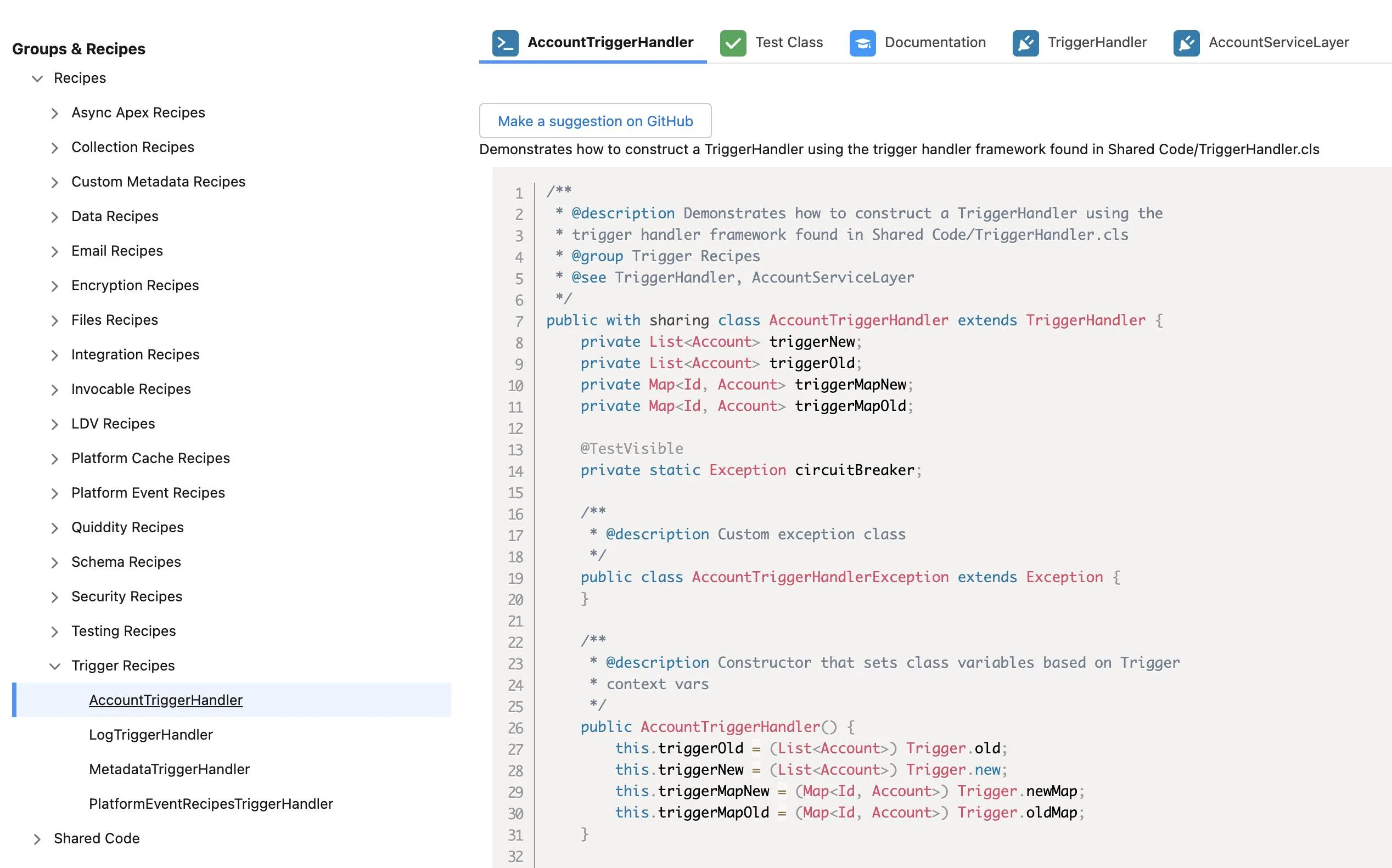Select LogTriggerHandler tree item
The width and height of the screenshot is (1392, 868).
150,734
